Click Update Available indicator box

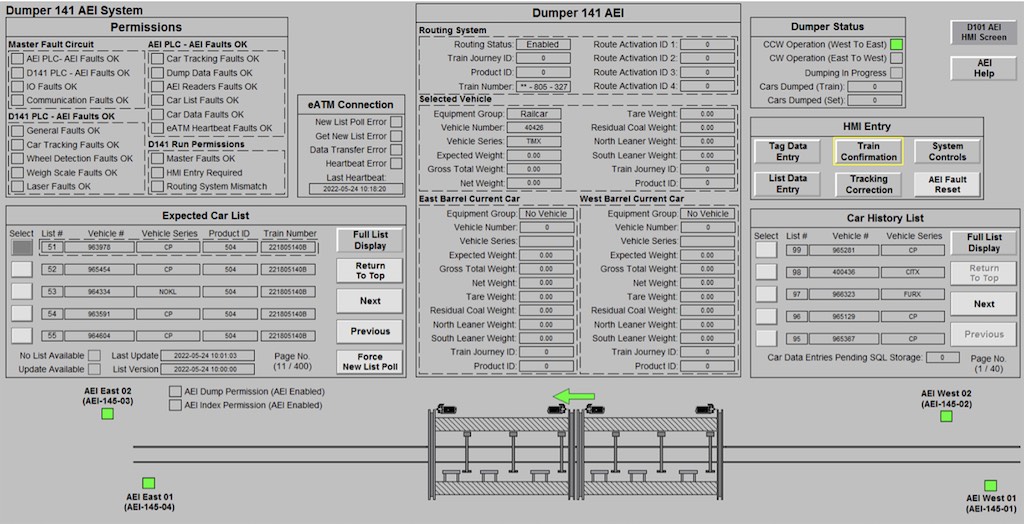(95, 369)
